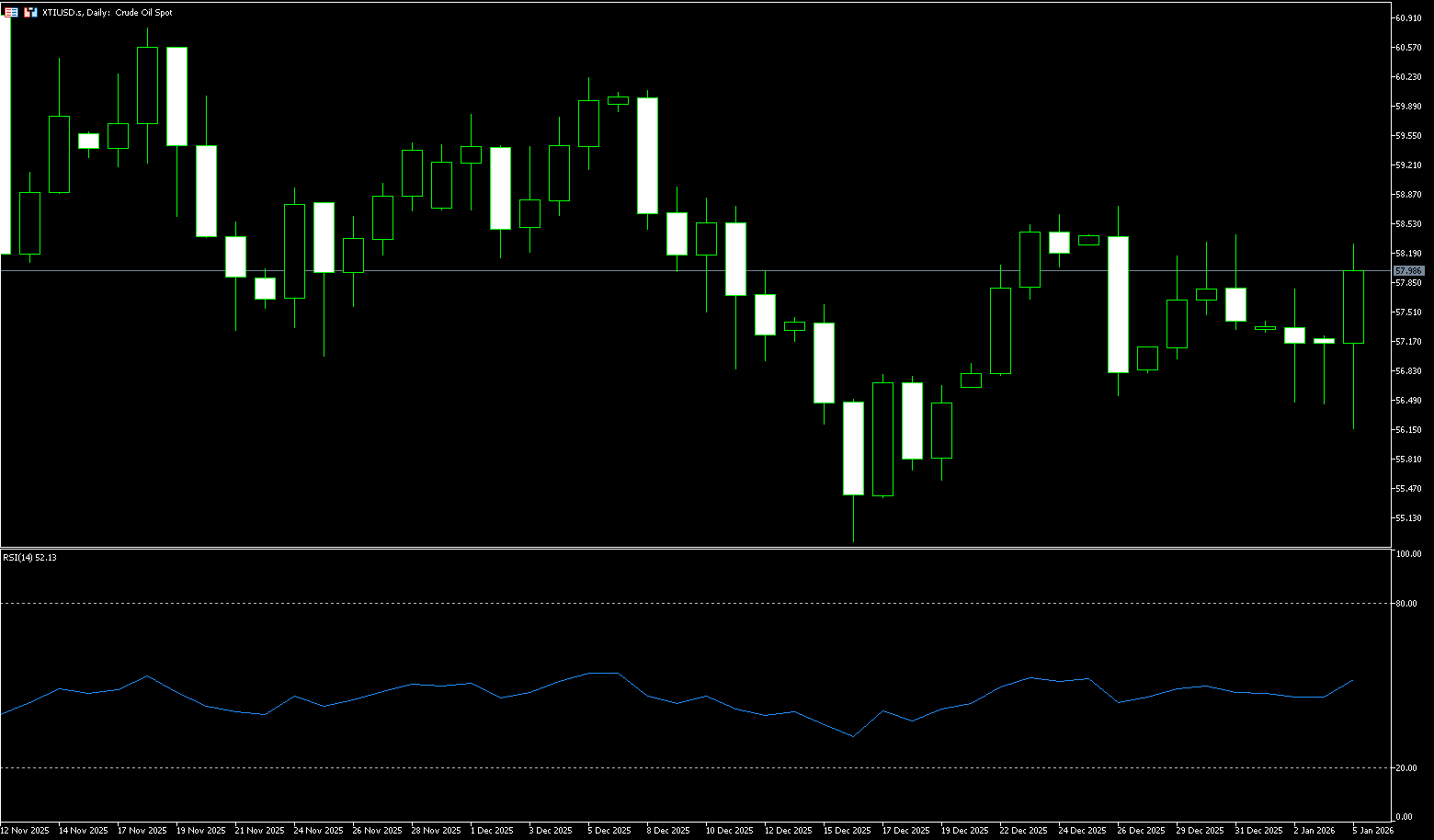The image size is (1434, 840).
Task: Click the RSI 80.00 level label
Action: 1406,604
